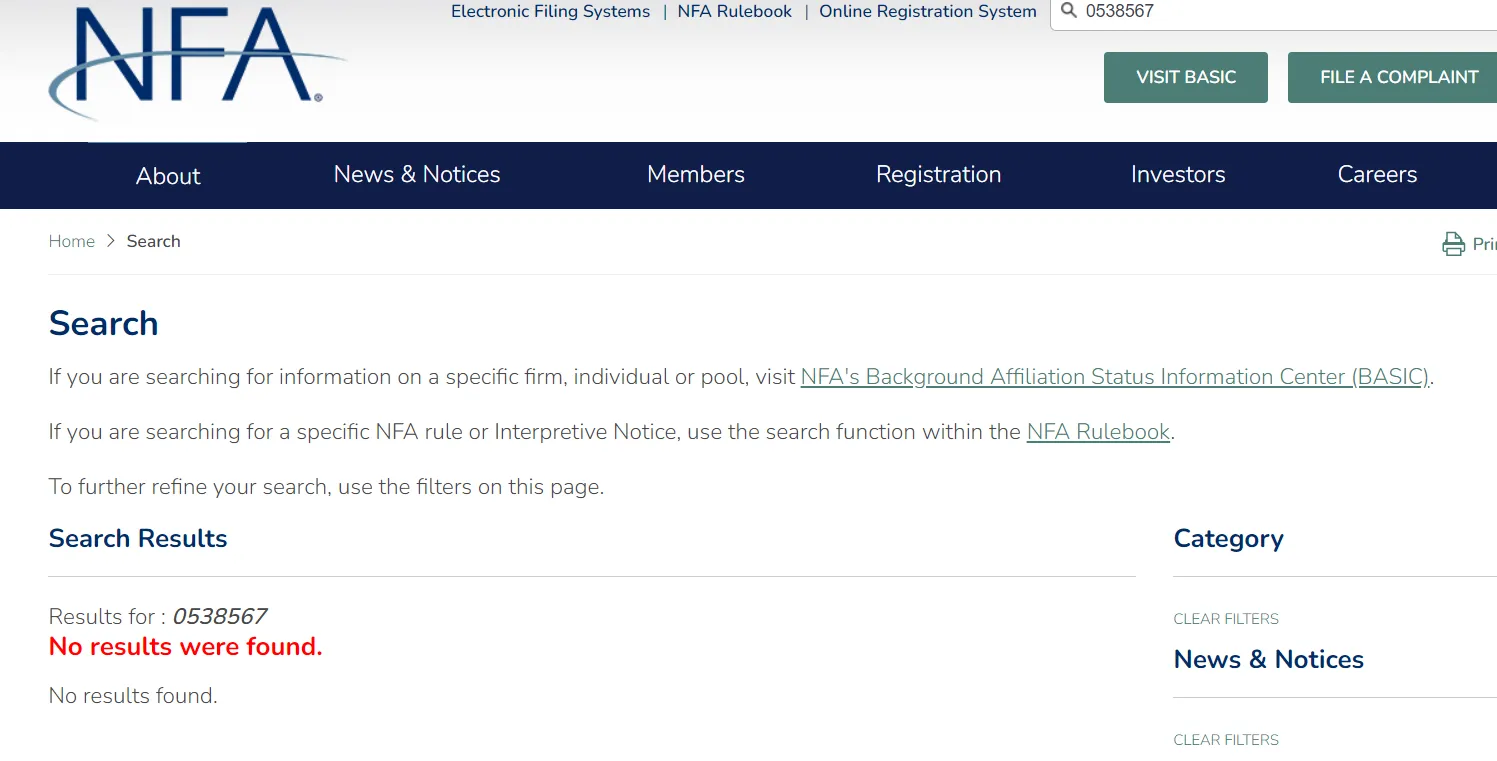The width and height of the screenshot is (1497, 761).
Task: Open the Investors menu
Action: click(1178, 175)
